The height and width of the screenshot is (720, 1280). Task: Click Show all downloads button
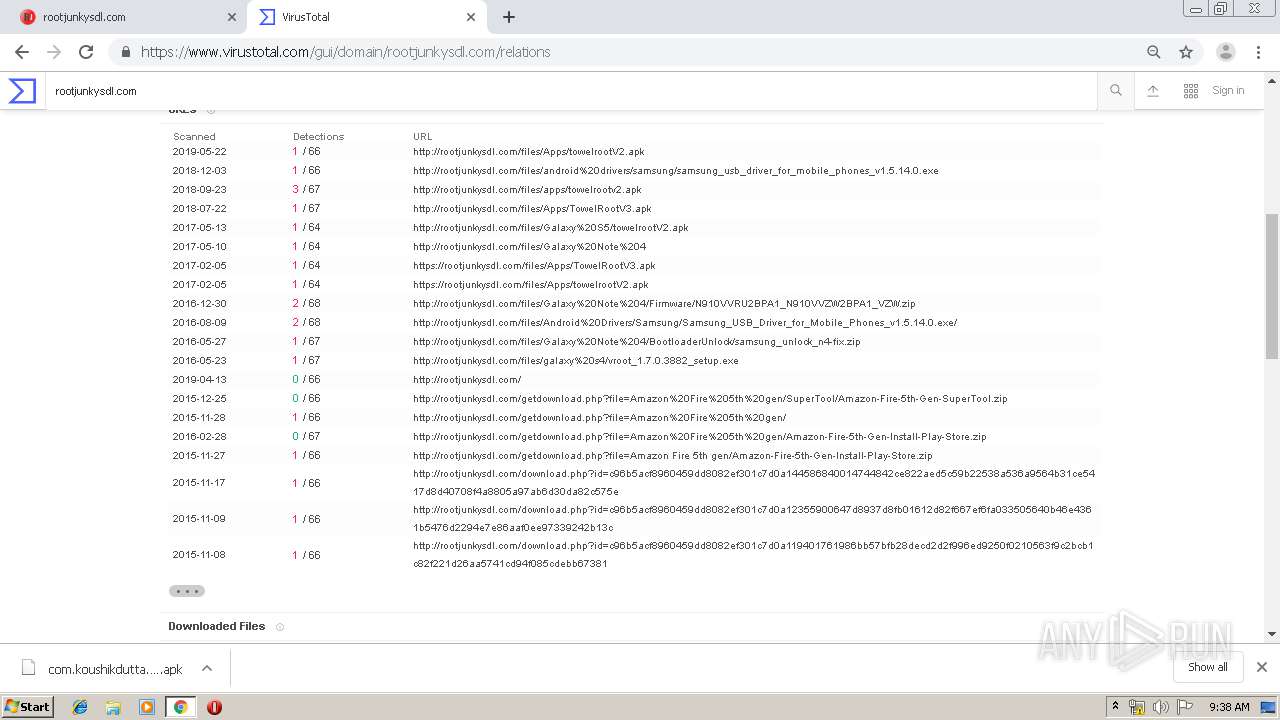tap(1207, 667)
